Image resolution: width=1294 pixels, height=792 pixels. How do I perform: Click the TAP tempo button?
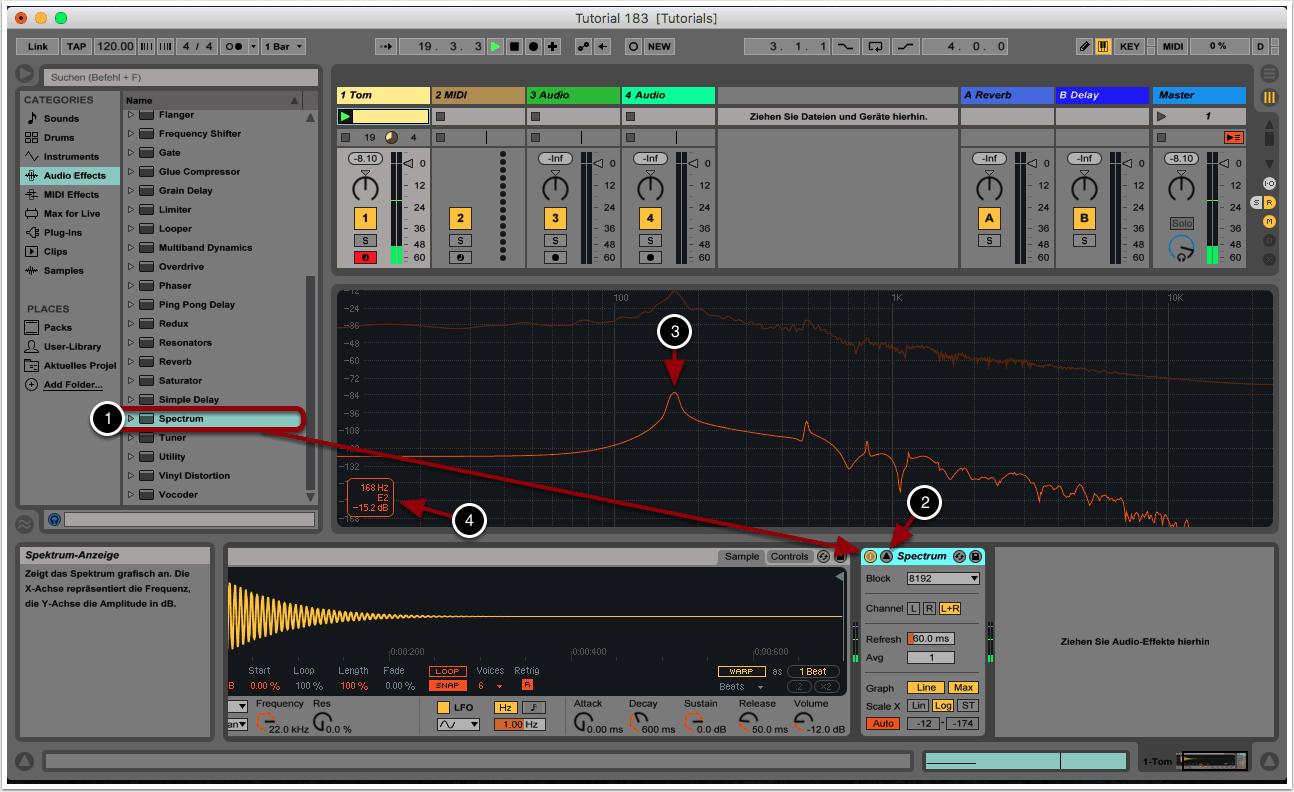click(76, 47)
